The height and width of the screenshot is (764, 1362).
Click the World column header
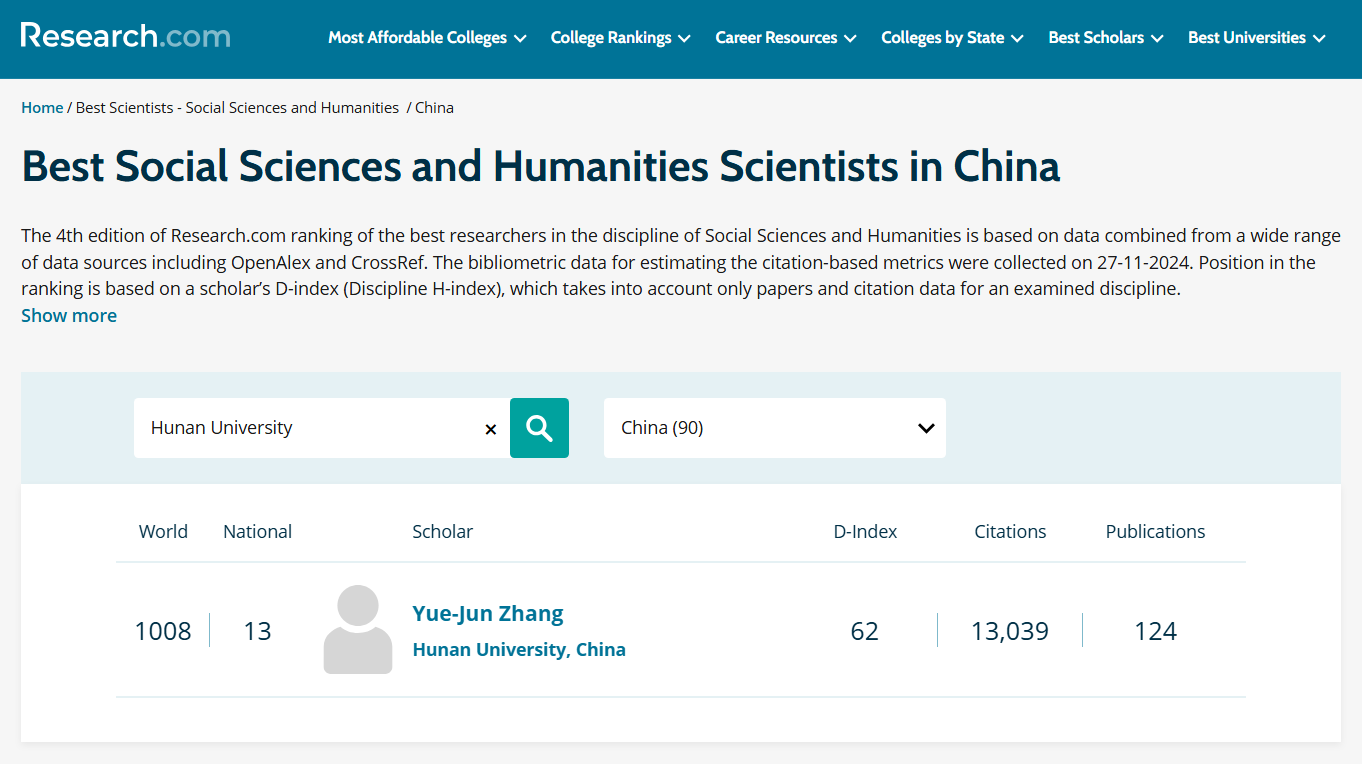(163, 532)
